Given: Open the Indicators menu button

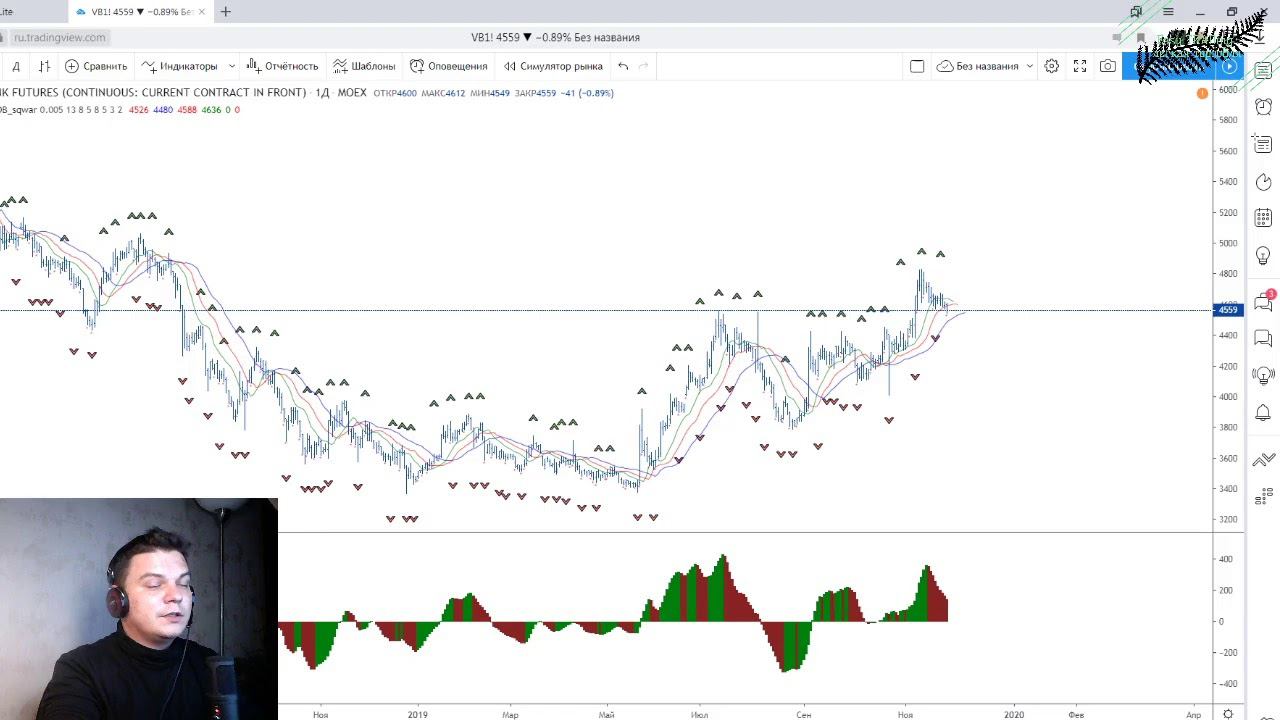Looking at the screenshot, I should pos(179,66).
